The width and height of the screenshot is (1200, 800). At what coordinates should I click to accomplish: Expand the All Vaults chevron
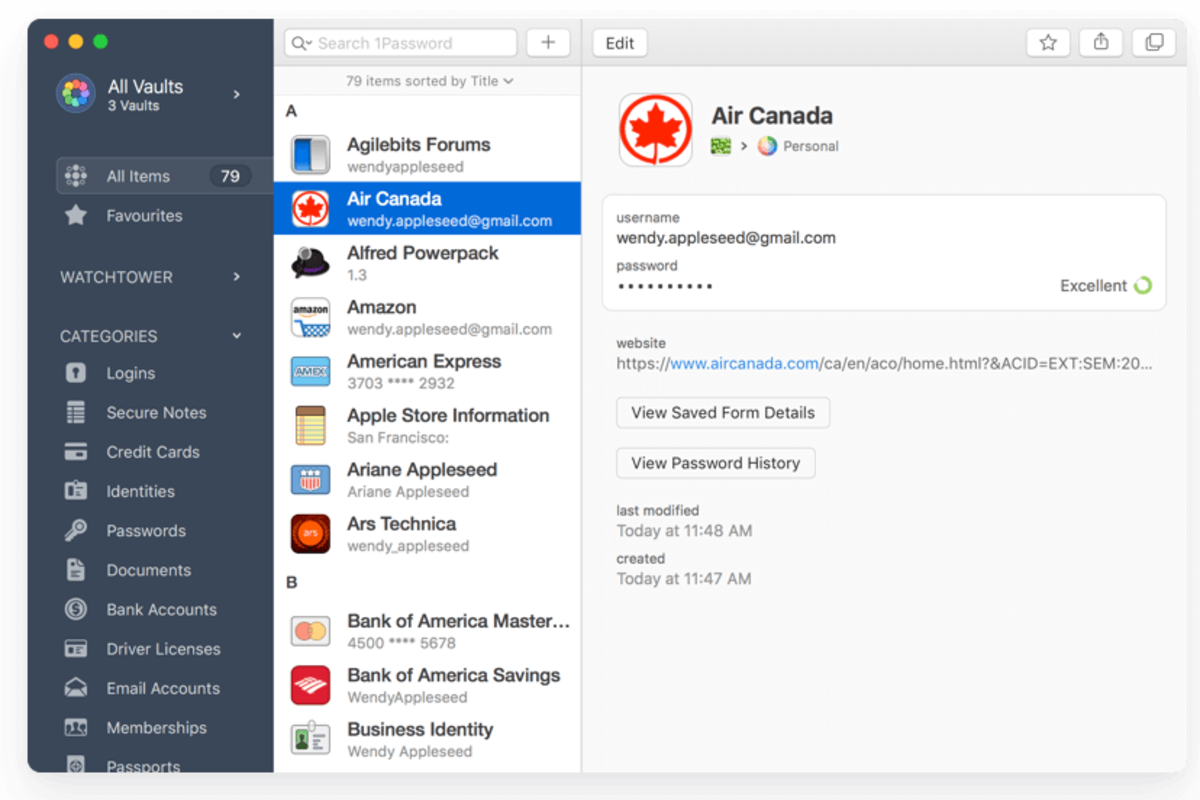tap(237, 94)
